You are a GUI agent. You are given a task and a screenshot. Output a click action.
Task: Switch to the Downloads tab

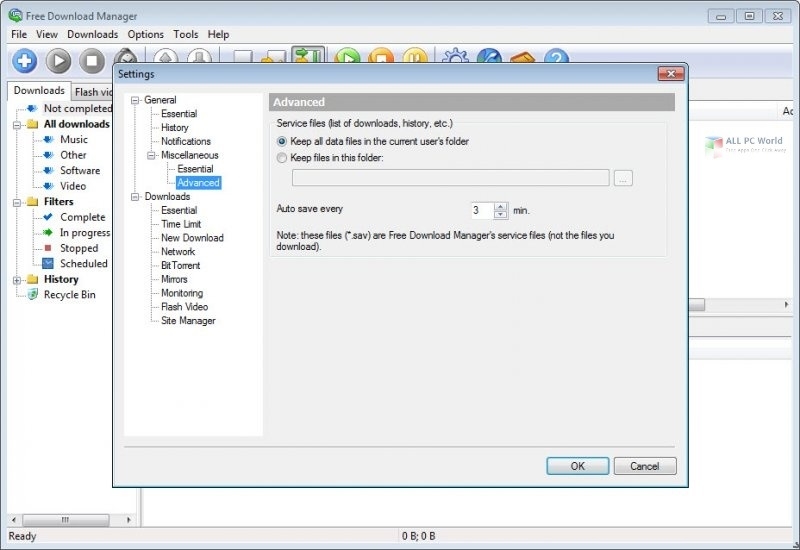(39, 90)
